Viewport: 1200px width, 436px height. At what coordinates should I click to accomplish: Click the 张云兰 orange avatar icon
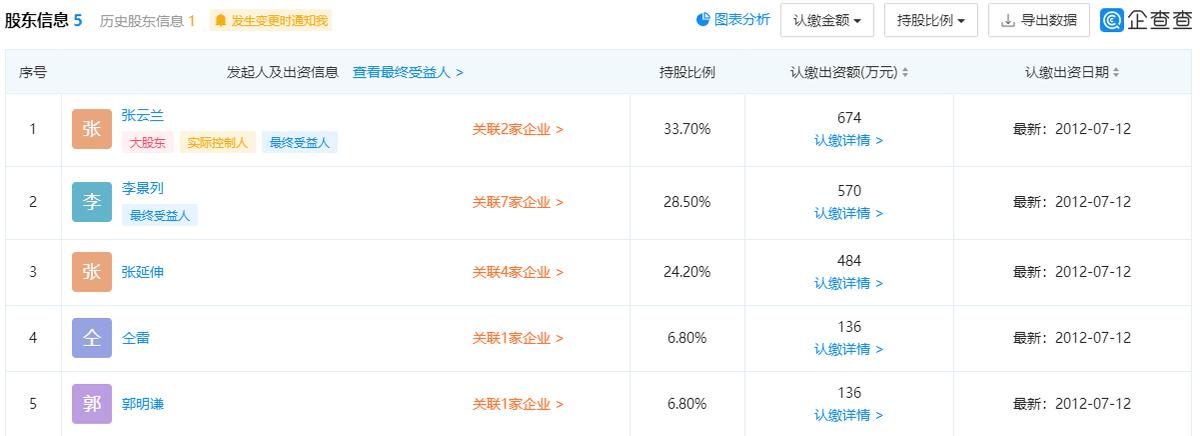[x=92, y=129]
